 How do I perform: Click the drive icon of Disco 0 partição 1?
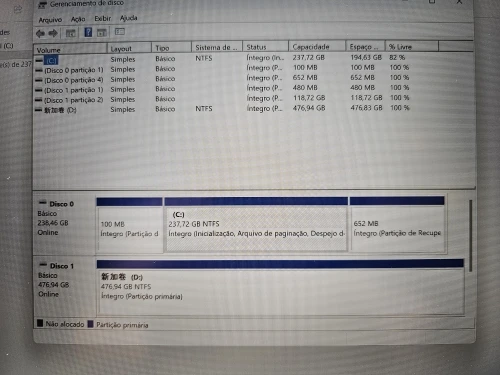pyautogui.click(x=39, y=70)
